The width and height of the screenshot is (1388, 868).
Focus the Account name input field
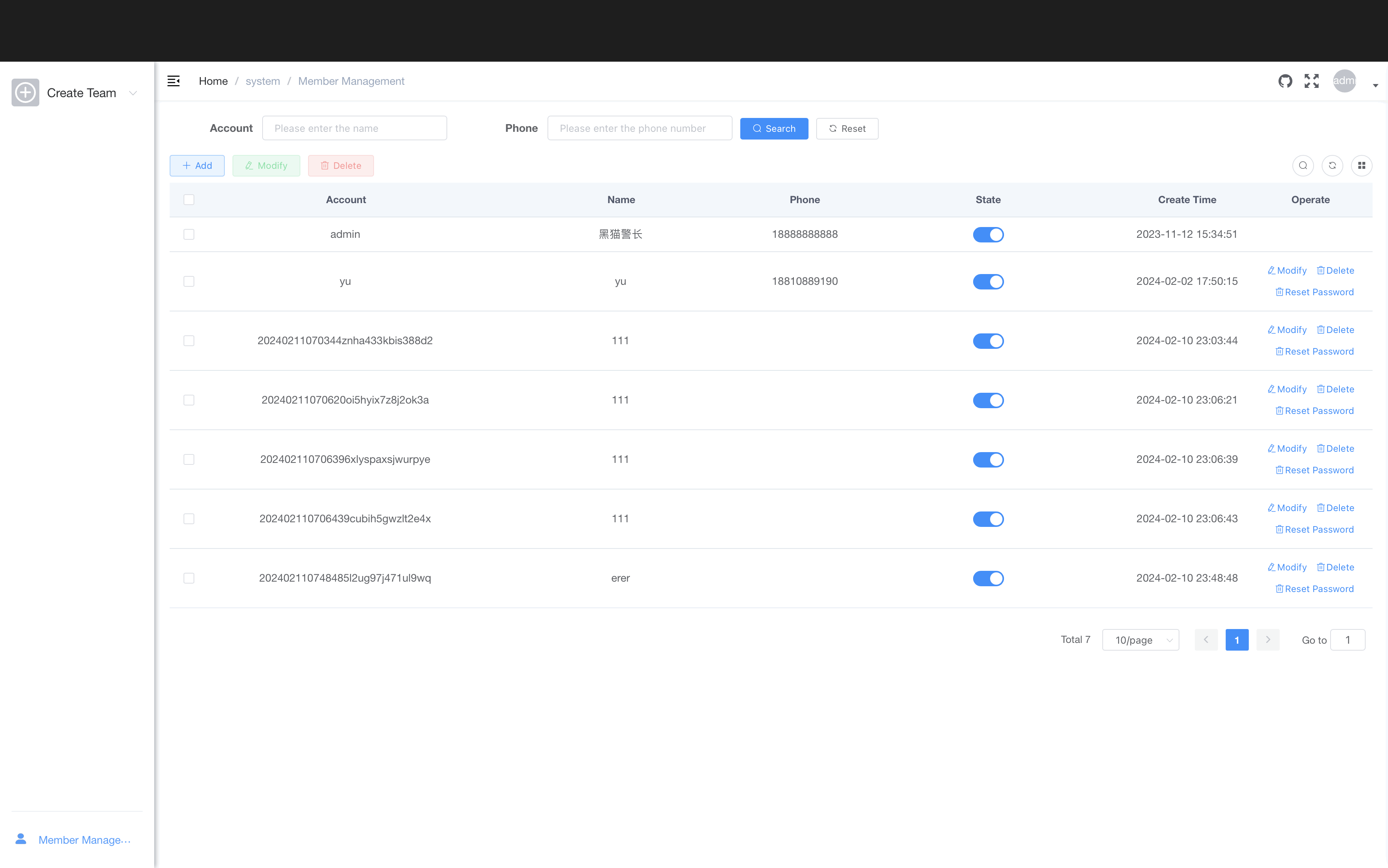354,128
